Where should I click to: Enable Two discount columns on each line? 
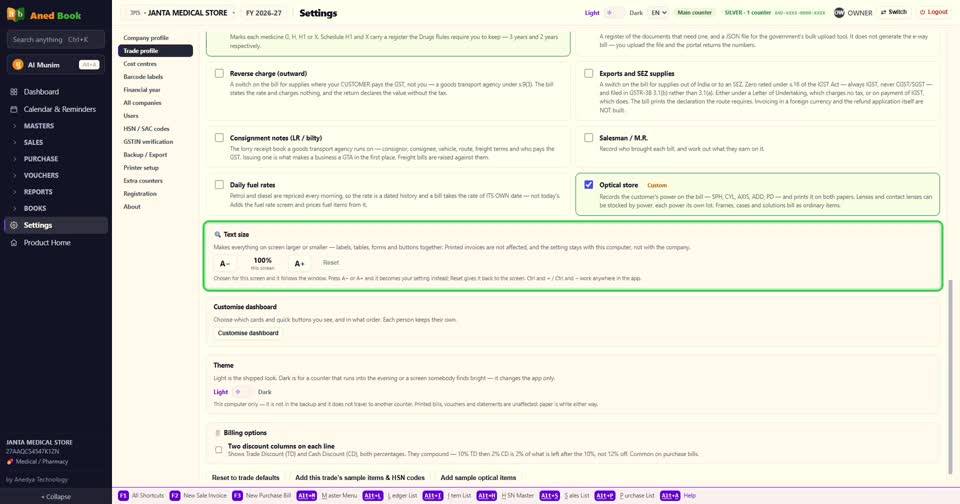coord(219,450)
